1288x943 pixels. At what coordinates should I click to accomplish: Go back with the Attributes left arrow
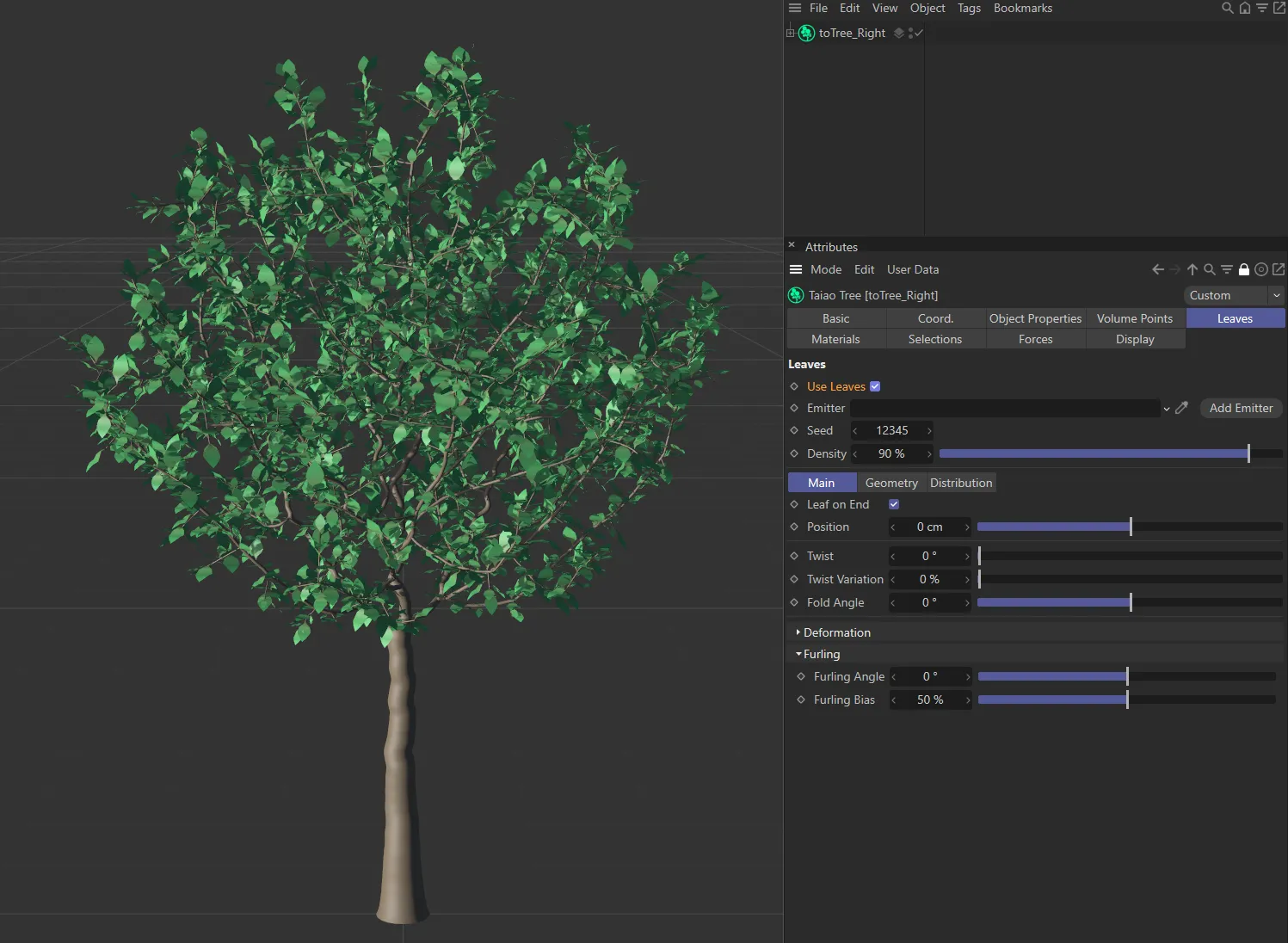pyautogui.click(x=1158, y=269)
